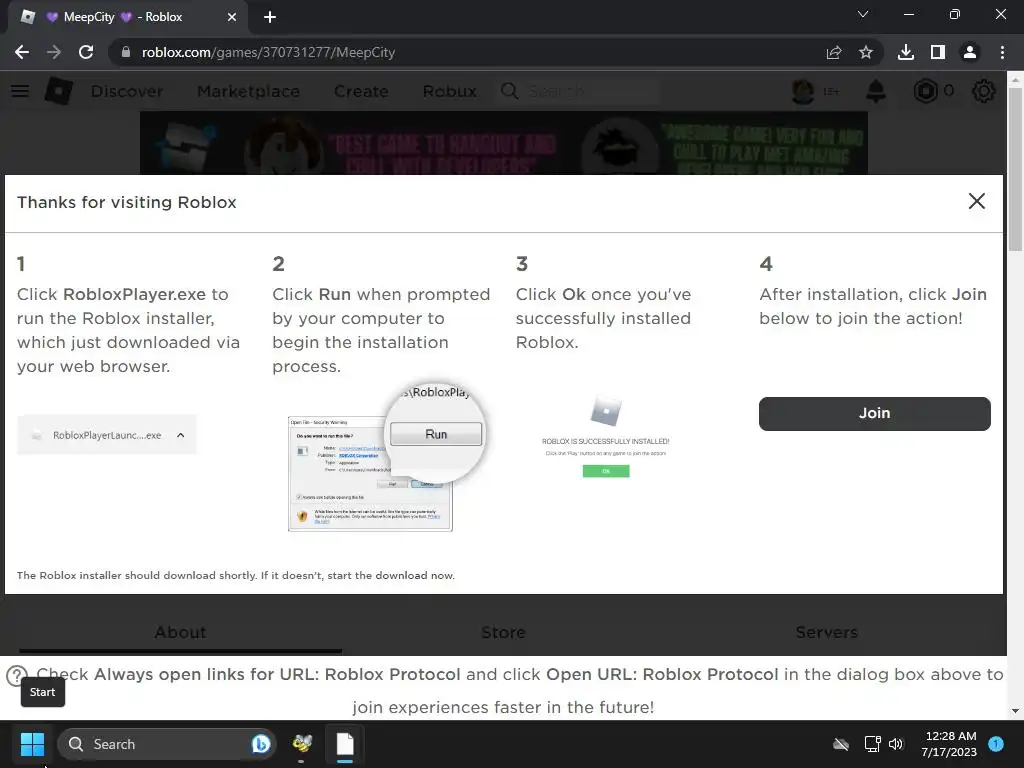The height and width of the screenshot is (768, 1024).
Task: Switch to the About tab
Action: tap(180, 632)
